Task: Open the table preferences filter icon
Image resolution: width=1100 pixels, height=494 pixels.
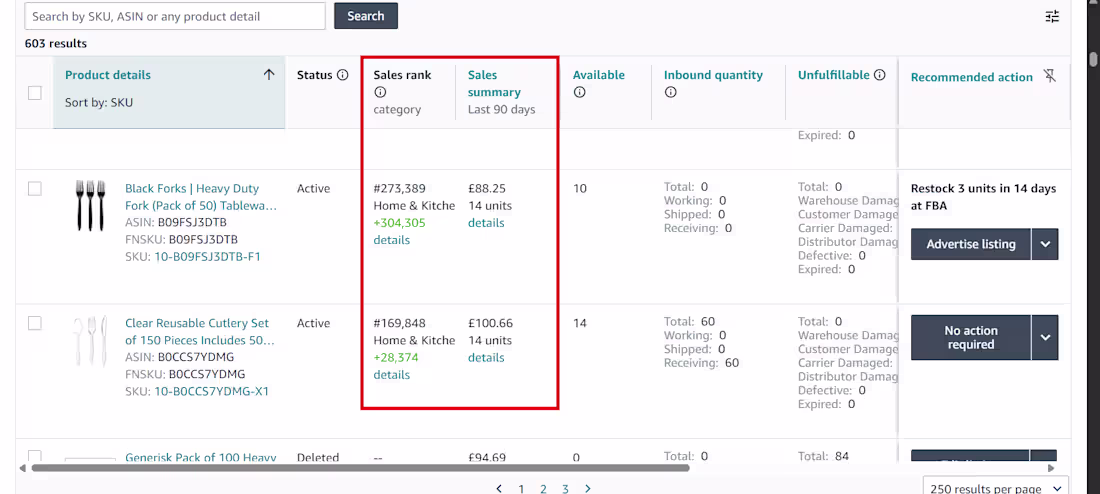Action: click(x=1052, y=17)
